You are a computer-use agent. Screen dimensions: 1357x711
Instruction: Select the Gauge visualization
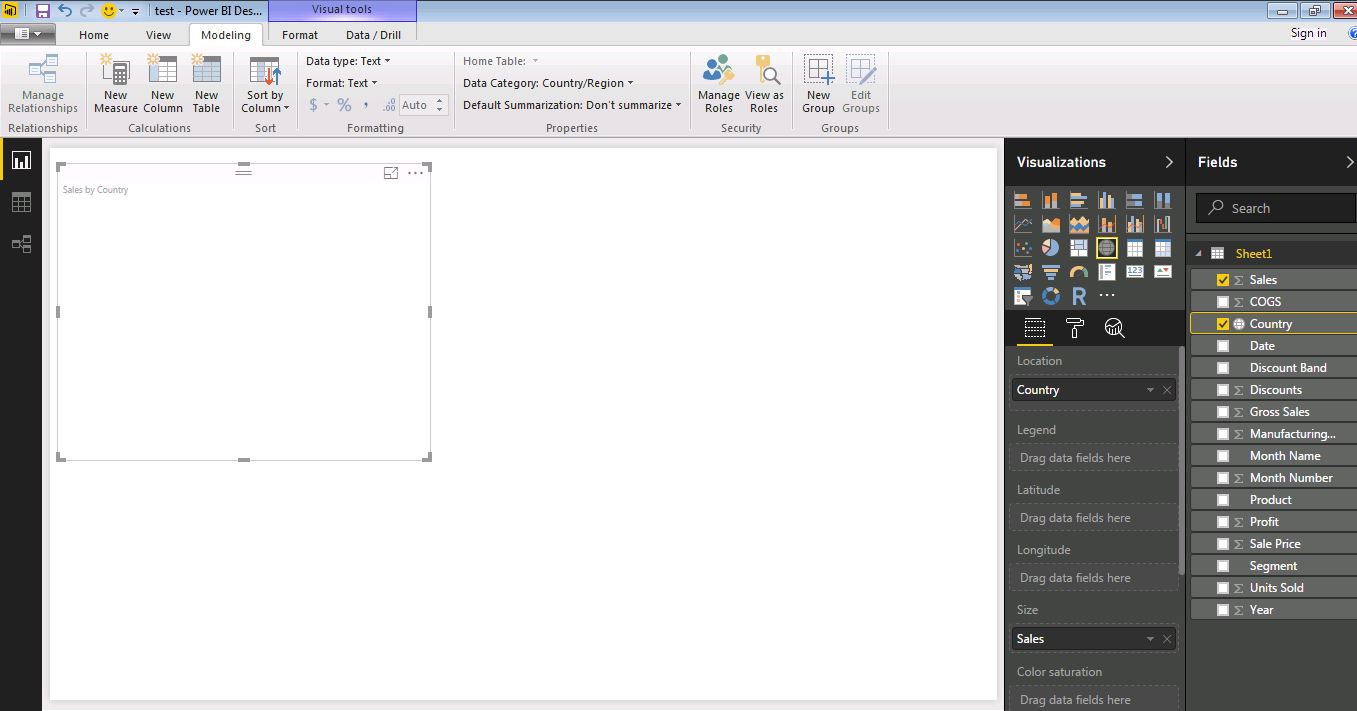tap(1078, 272)
